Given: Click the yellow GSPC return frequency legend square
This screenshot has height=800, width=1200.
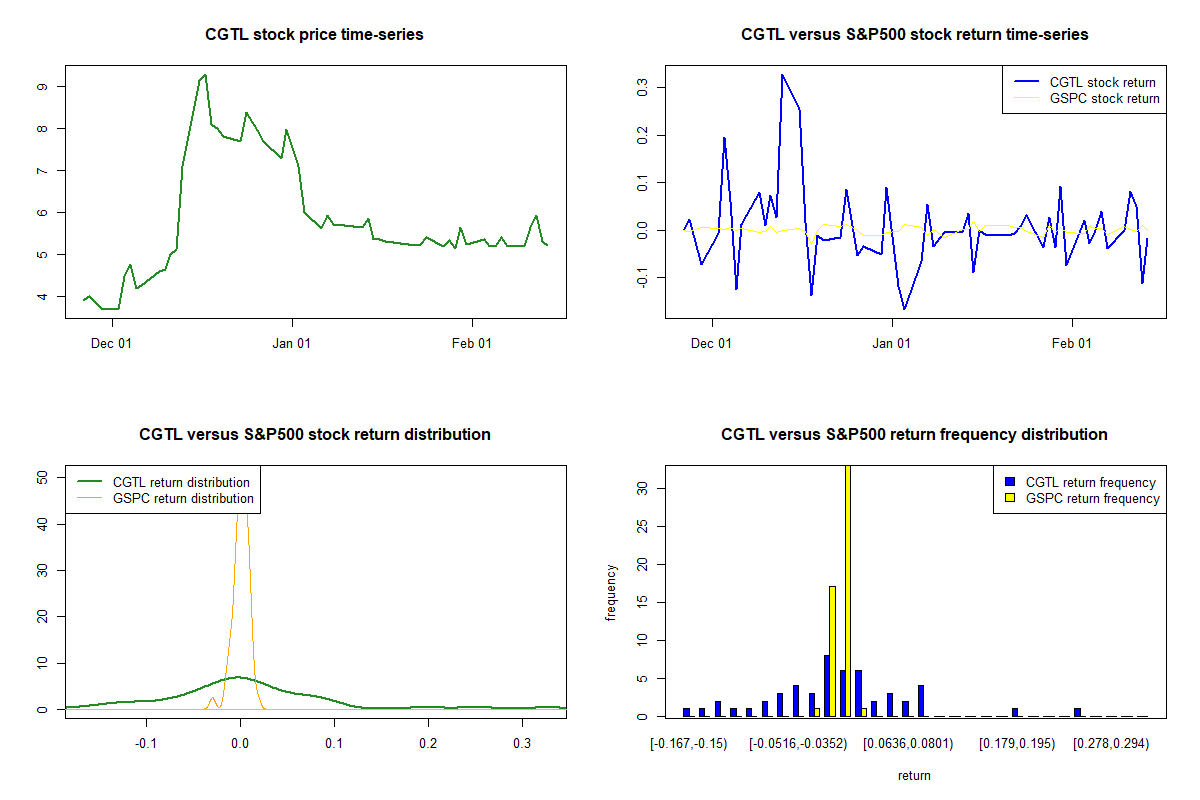Looking at the screenshot, I should point(1009,498).
